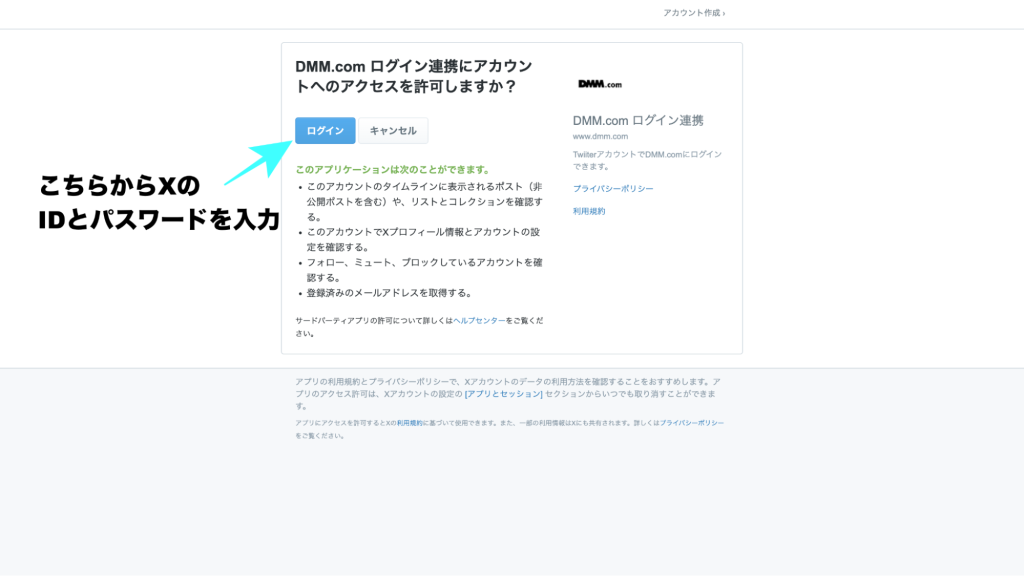This screenshot has height=576, width=1024.
Task: Click the main authorization question heading
Action: [x=413, y=76]
